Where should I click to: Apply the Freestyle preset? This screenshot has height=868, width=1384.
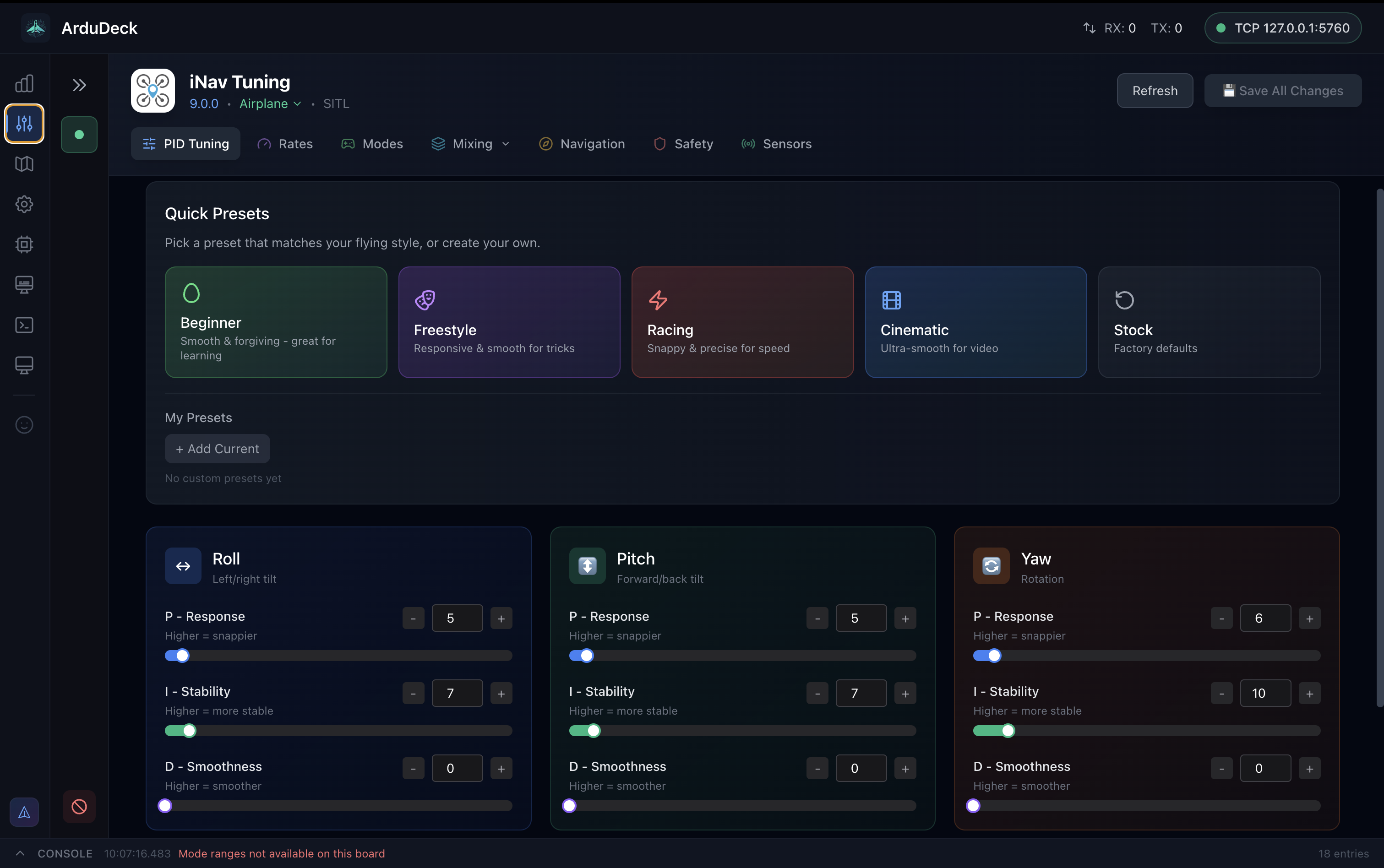click(509, 322)
